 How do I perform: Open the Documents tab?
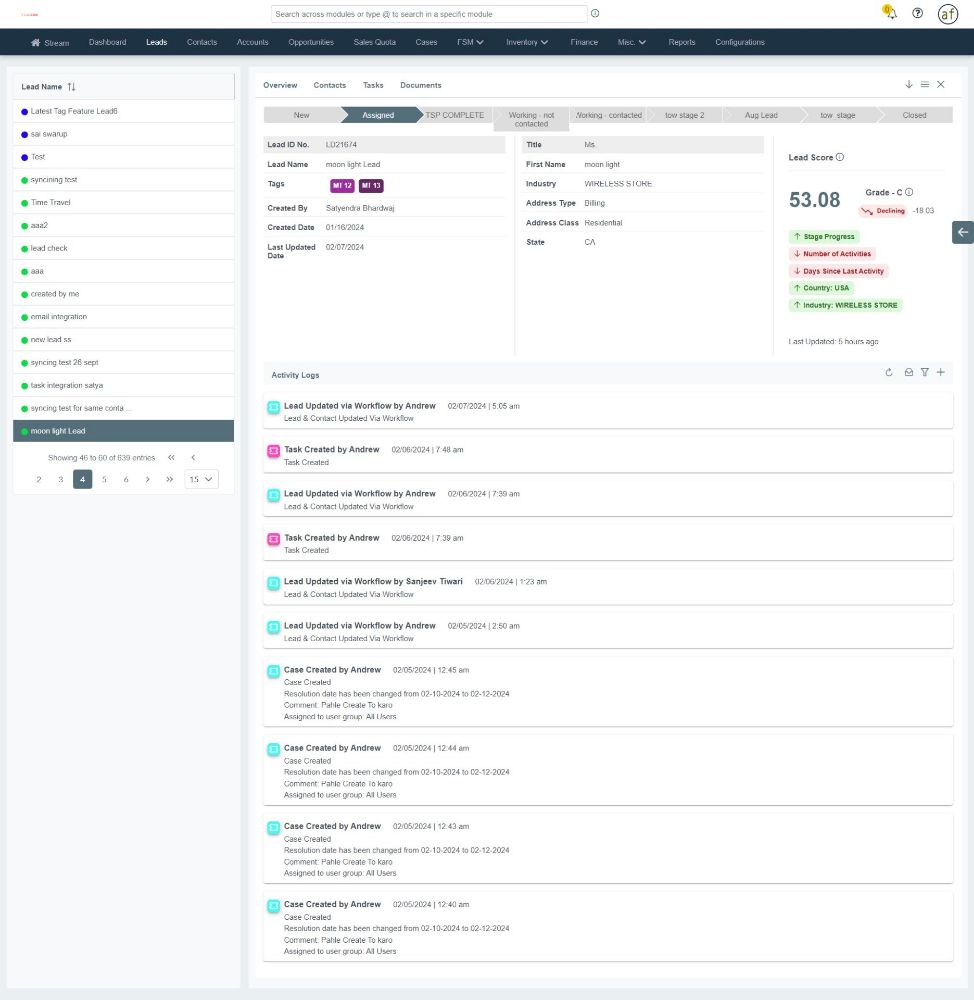tap(420, 85)
